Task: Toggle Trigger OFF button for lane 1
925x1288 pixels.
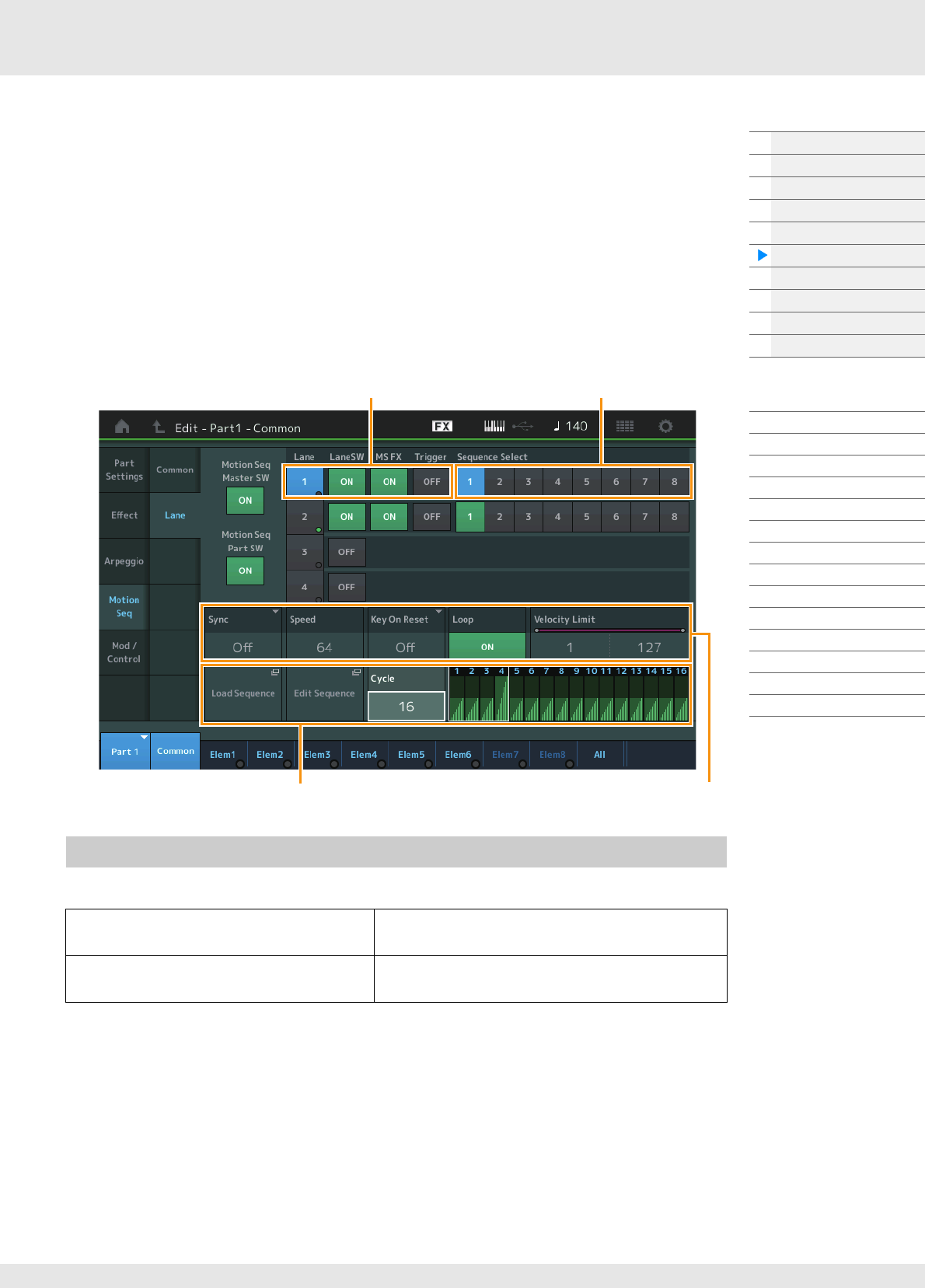Action: [431, 482]
